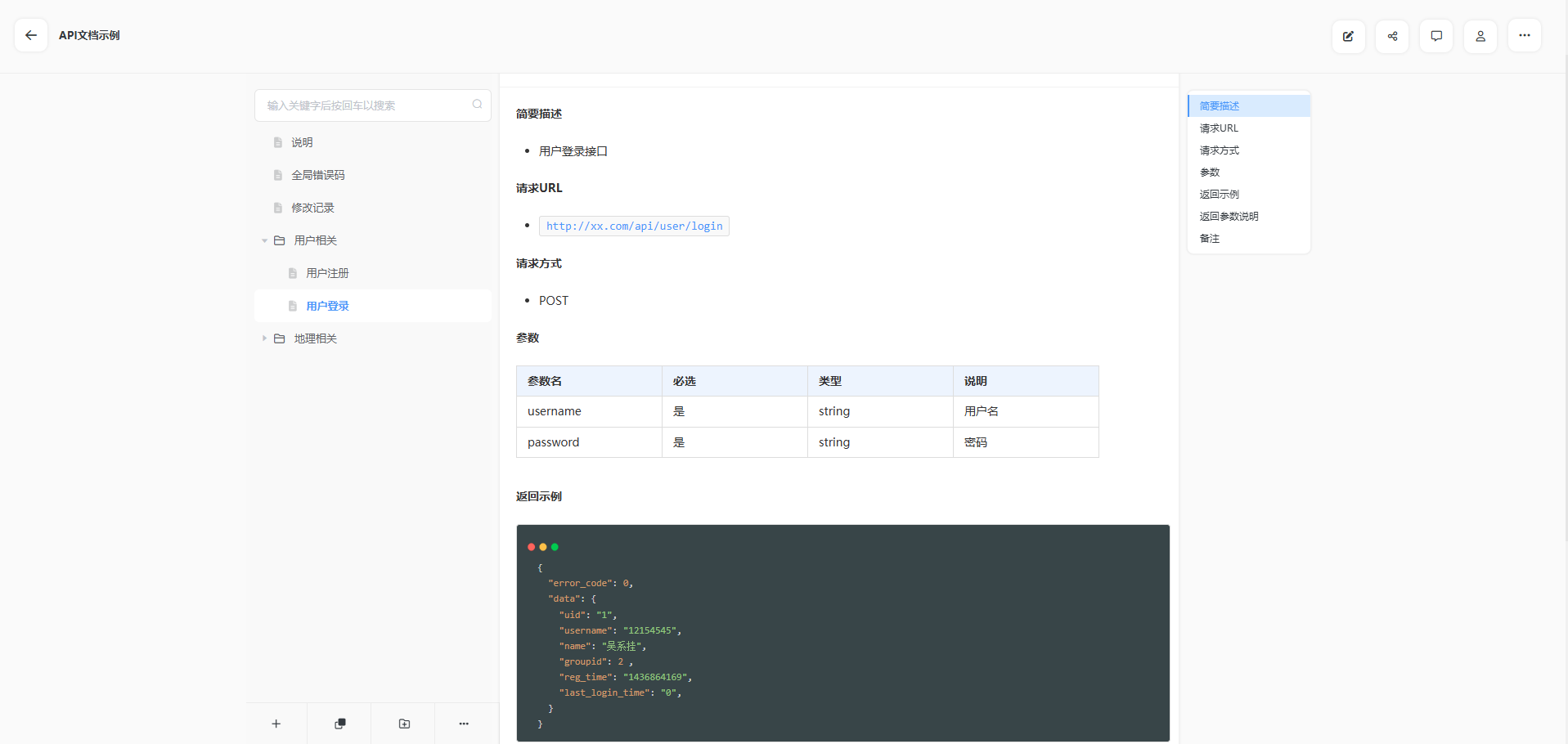Open the 用户注册 page
1568x744 pixels.
(x=327, y=273)
